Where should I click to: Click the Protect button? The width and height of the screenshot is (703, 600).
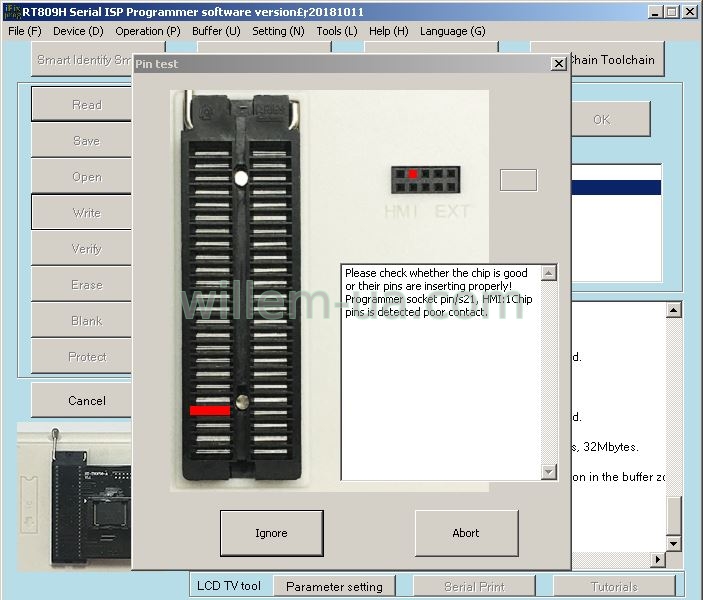[x=82, y=357]
